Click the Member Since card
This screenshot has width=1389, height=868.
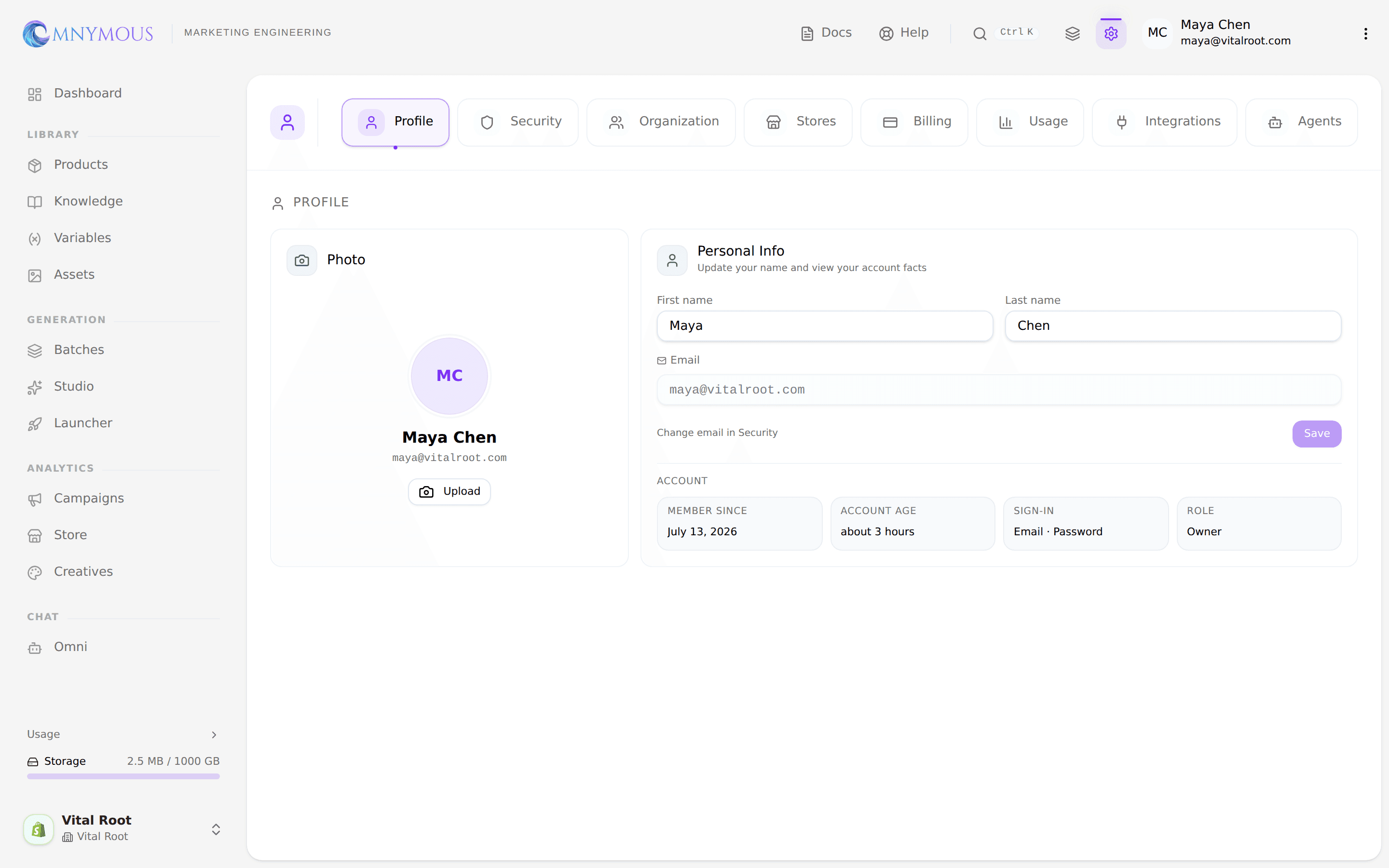739,524
